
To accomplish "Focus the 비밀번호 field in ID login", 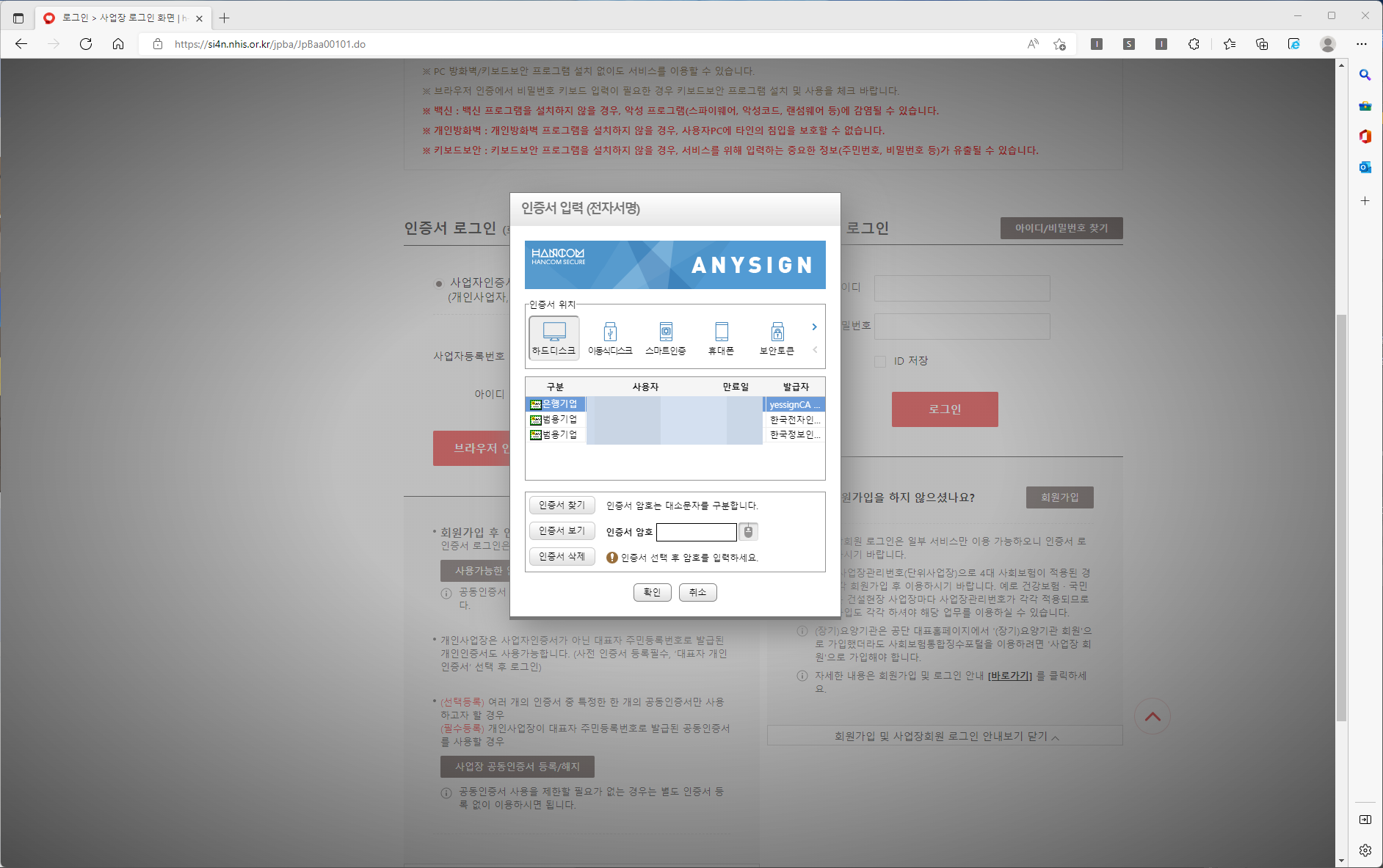I will (x=962, y=327).
